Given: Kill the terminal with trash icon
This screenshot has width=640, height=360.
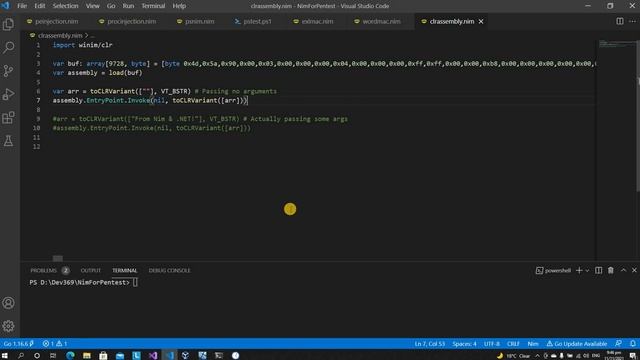Looking at the screenshot, I should point(611,270).
